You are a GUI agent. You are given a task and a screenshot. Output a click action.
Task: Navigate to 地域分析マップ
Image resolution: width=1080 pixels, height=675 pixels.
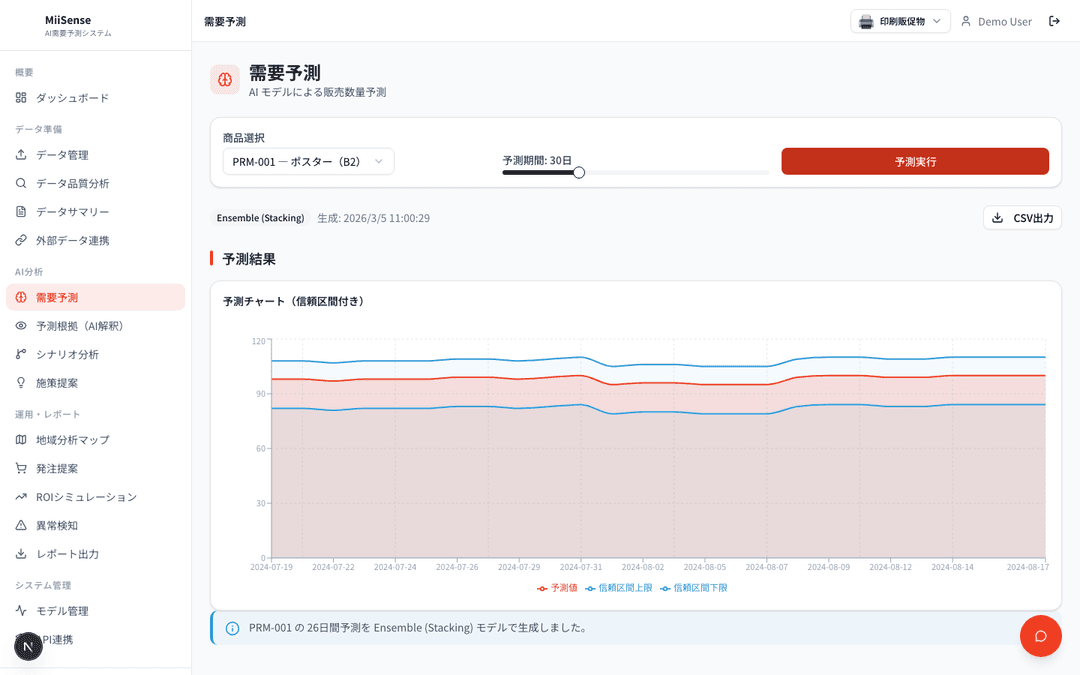[x=96, y=439]
